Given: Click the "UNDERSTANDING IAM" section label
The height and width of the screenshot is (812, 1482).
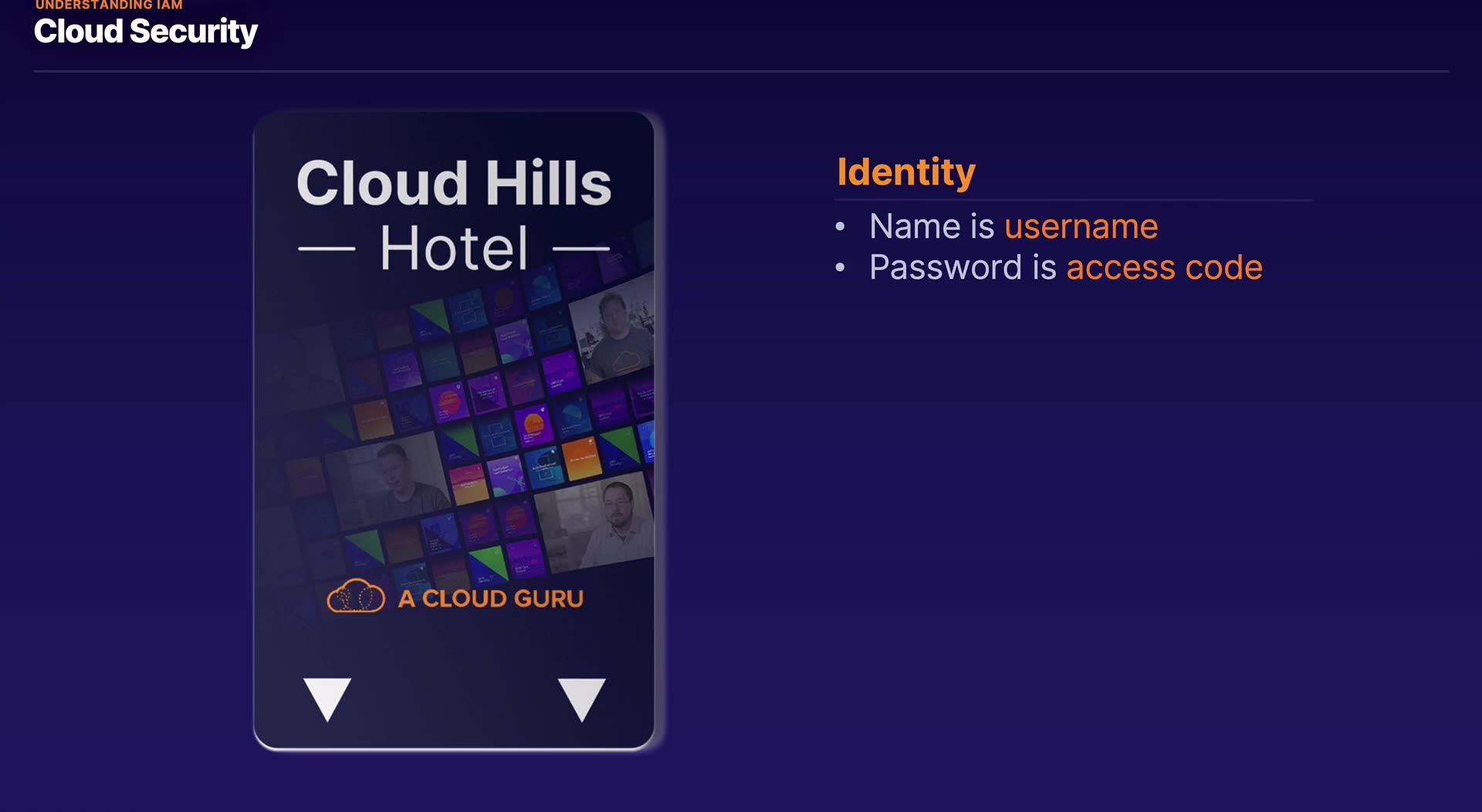Looking at the screenshot, I should click(x=109, y=5).
